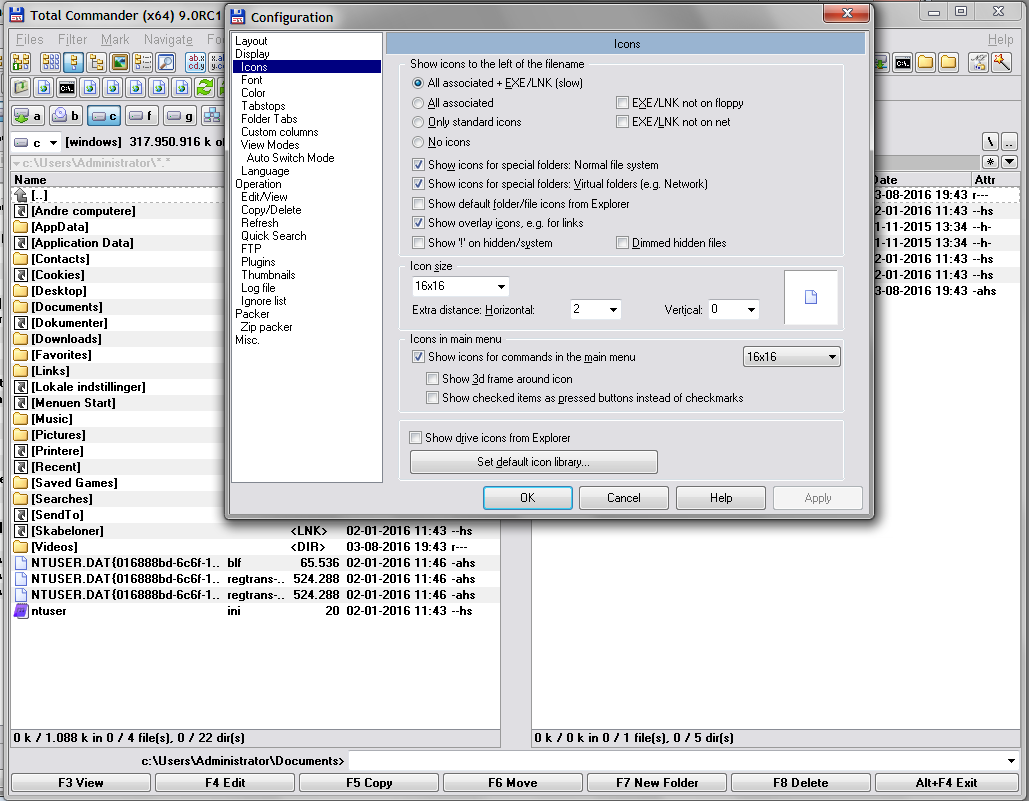The image size is (1029, 801).
Task: Switch to thumbnail view mode
Action: point(120,62)
